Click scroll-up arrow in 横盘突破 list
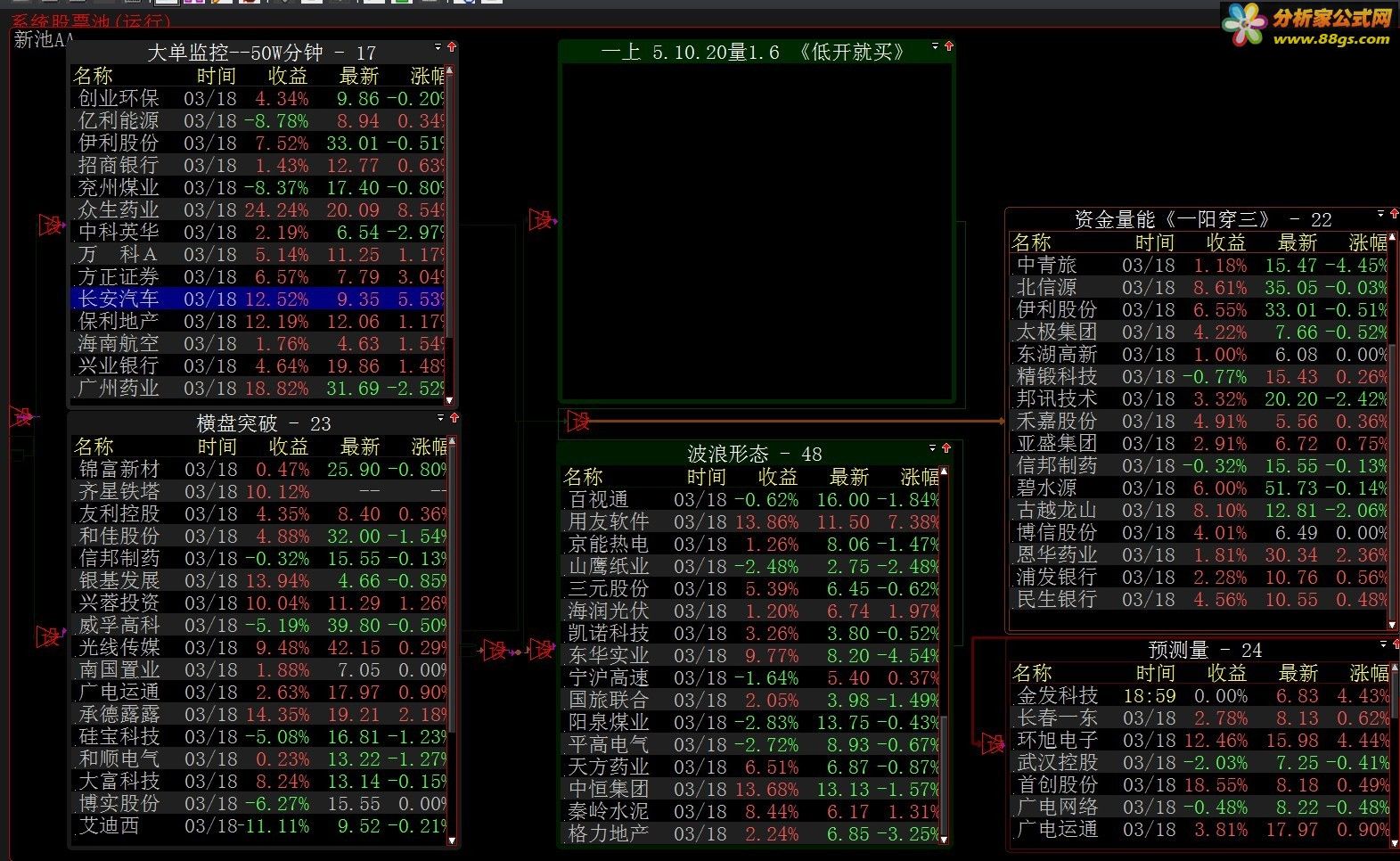Viewport: 1400px width, 861px height. tap(452, 440)
